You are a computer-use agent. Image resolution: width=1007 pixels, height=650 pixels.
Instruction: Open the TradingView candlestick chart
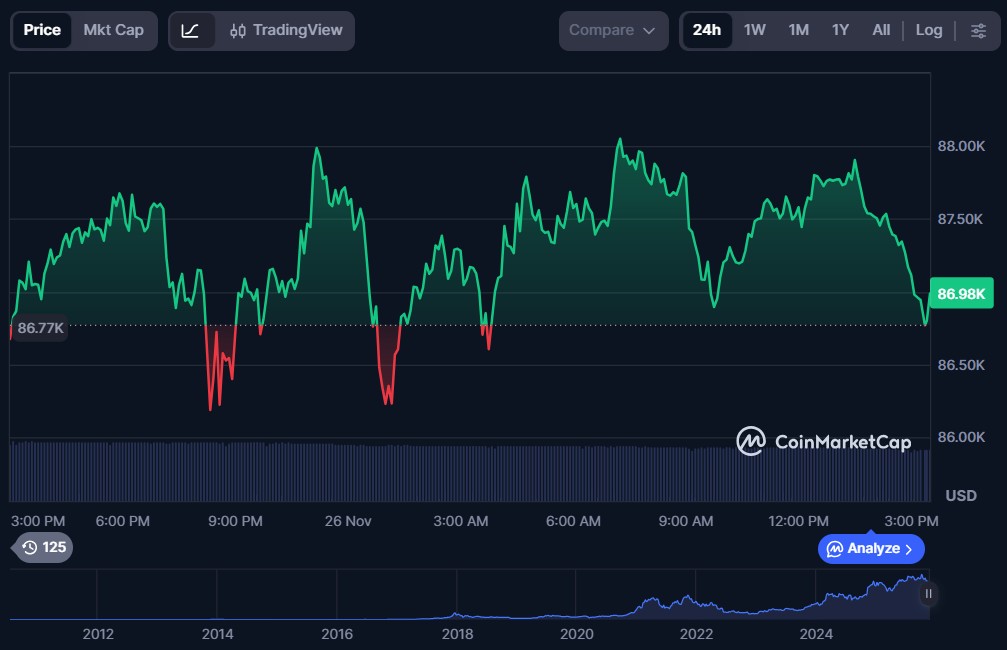(x=286, y=30)
